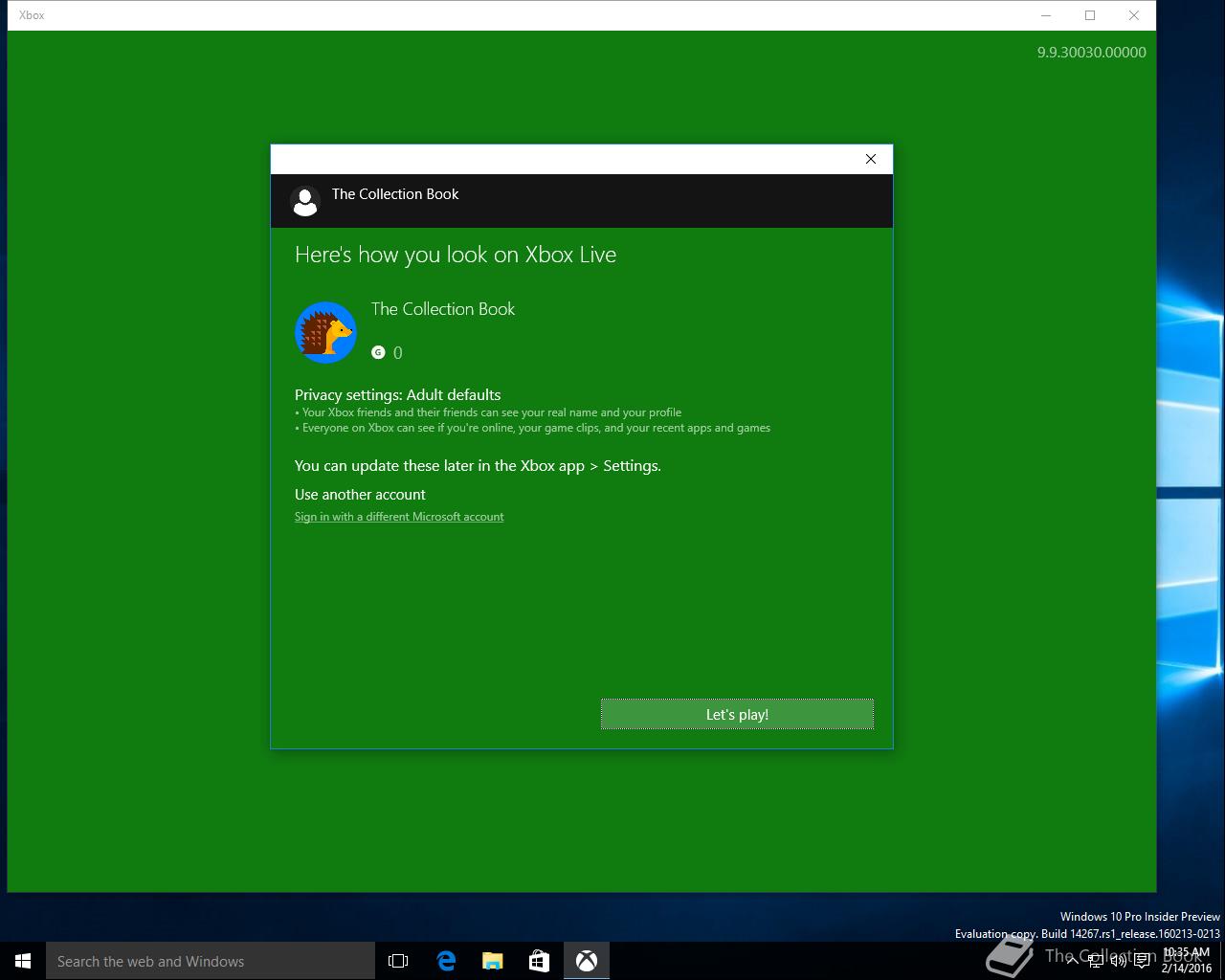Launch Microsoft Edge from the taskbar
The height and width of the screenshot is (980, 1225).
(446, 961)
